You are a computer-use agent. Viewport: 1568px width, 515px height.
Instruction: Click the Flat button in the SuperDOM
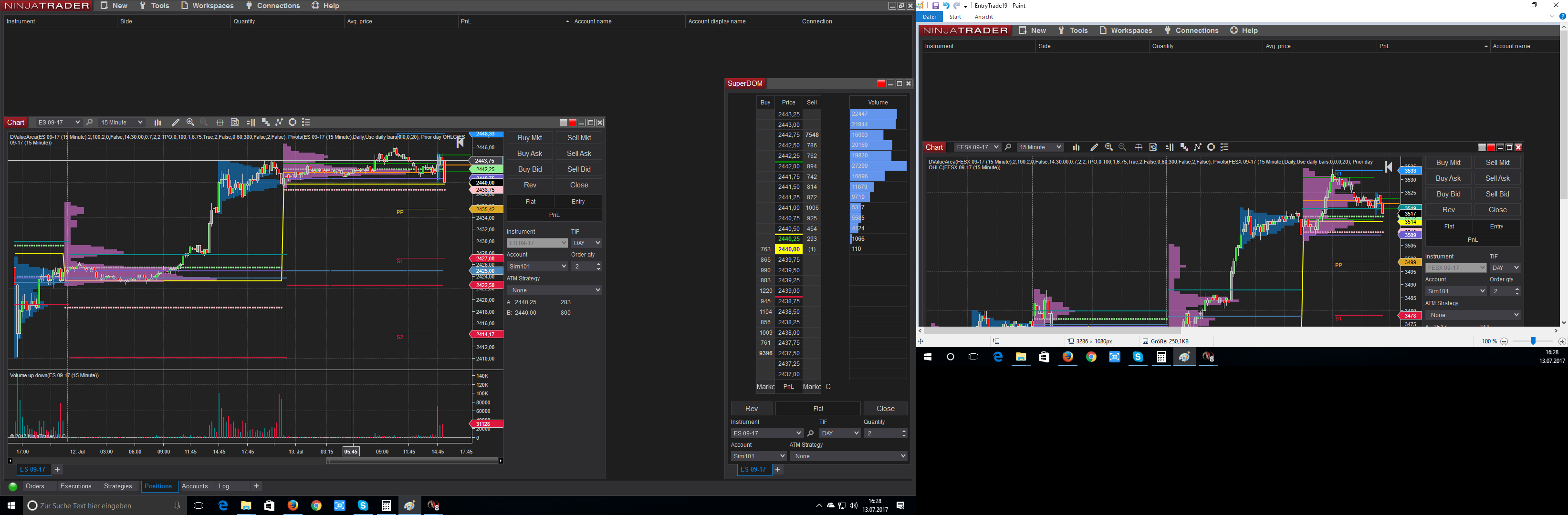tap(818, 409)
